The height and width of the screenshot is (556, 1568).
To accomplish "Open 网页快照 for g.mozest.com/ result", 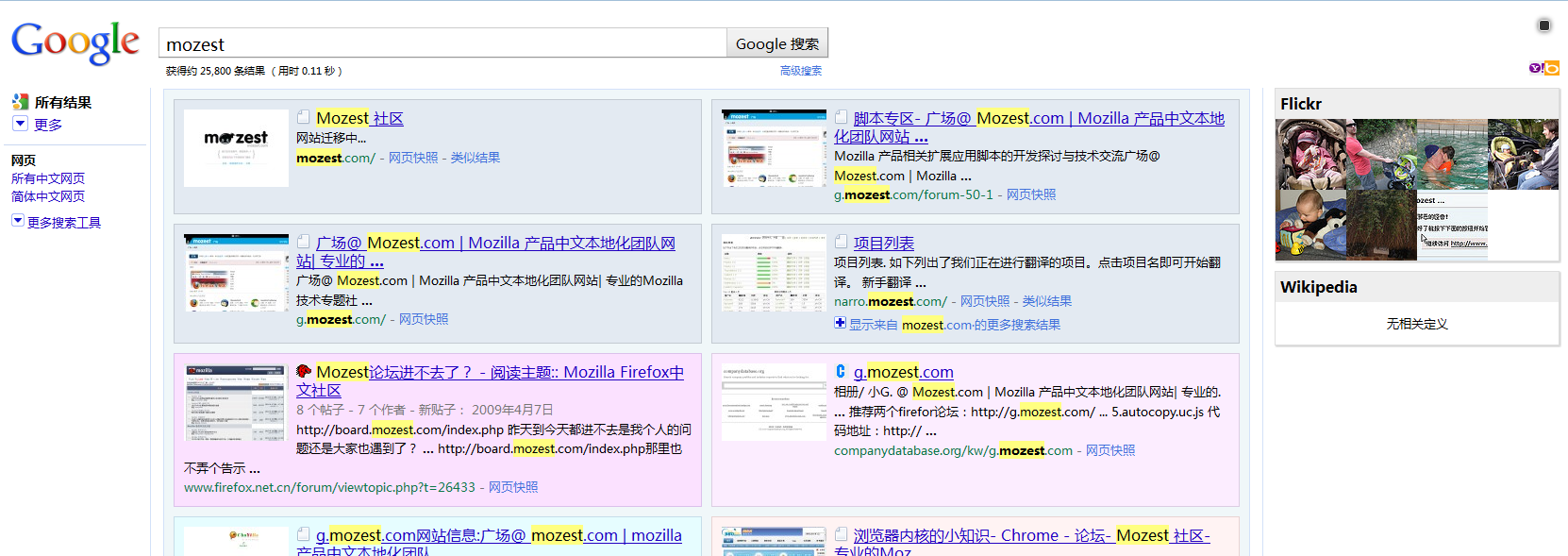I will (424, 319).
